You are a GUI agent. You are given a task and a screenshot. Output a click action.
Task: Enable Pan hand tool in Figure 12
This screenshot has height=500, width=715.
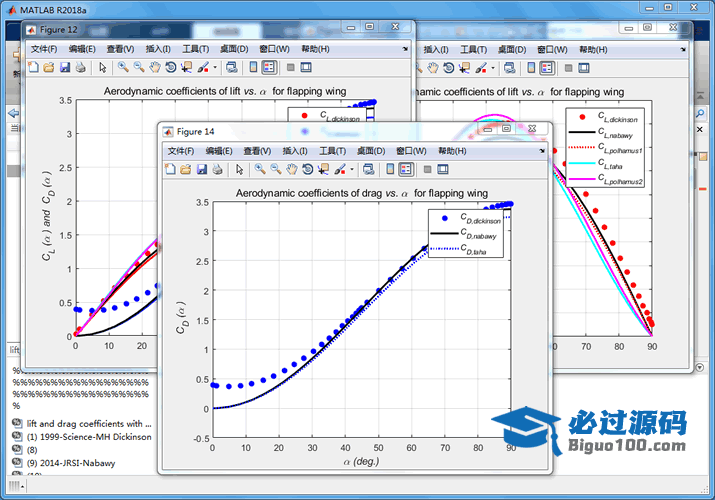pos(155,67)
